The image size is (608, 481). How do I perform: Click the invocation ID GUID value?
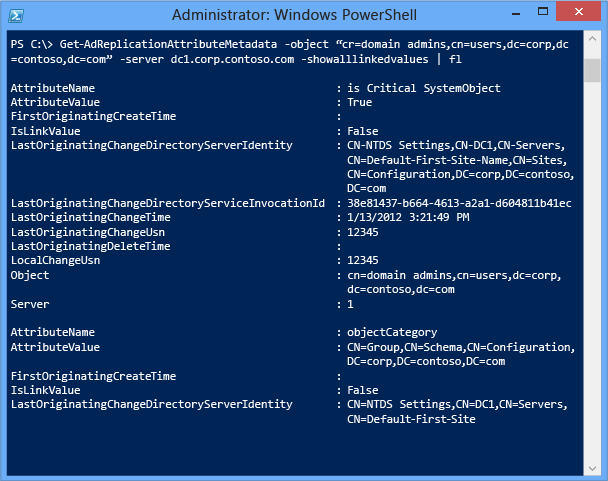(459, 203)
